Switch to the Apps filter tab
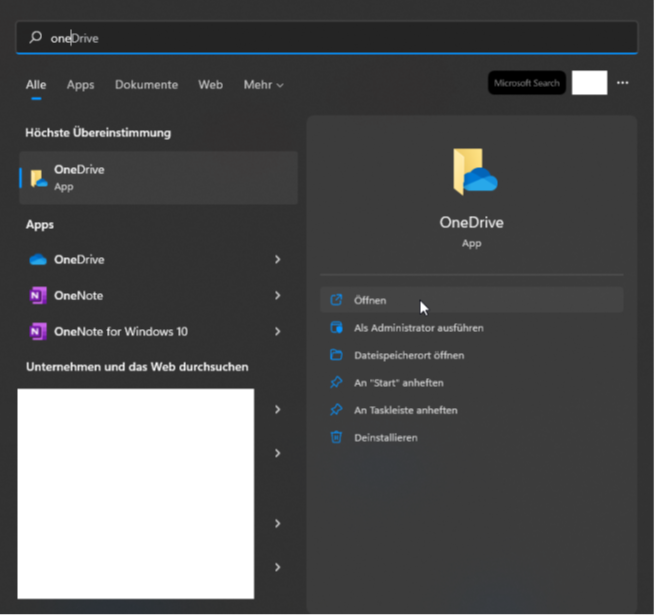The width and height of the screenshot is (655, 615). pyautogui.click(x=80, y=85)
